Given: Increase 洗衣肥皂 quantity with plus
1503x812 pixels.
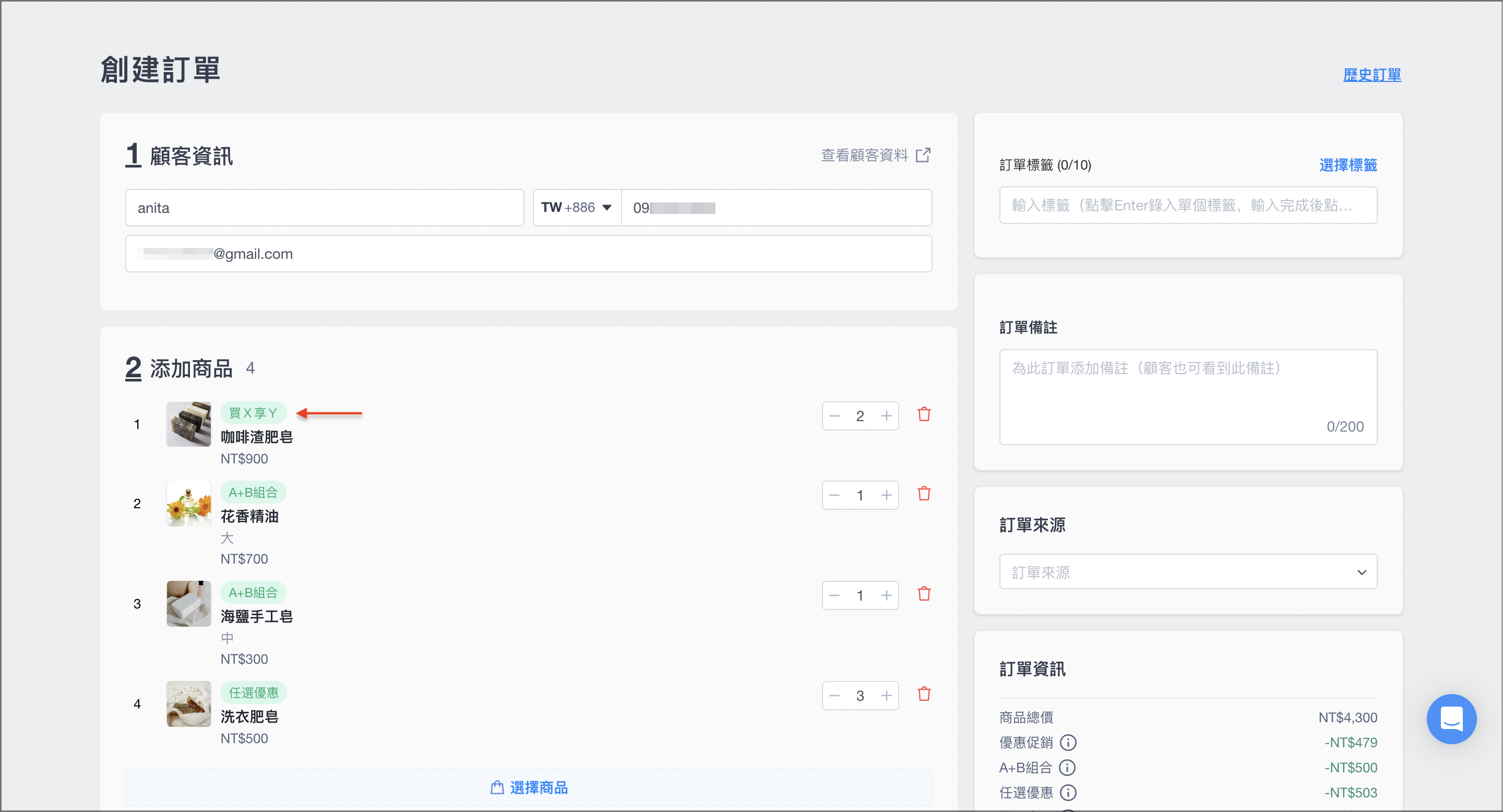Looking at the screenshot, I should 886,696.
